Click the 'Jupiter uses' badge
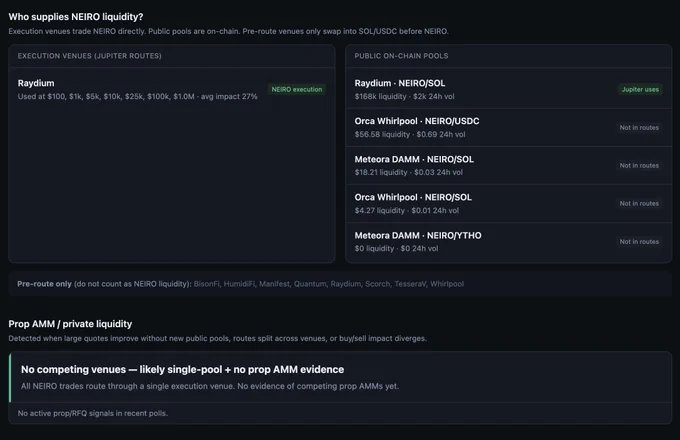Viewport: 680px width, 440px height. pyautogui.click(x=640, y=89)
